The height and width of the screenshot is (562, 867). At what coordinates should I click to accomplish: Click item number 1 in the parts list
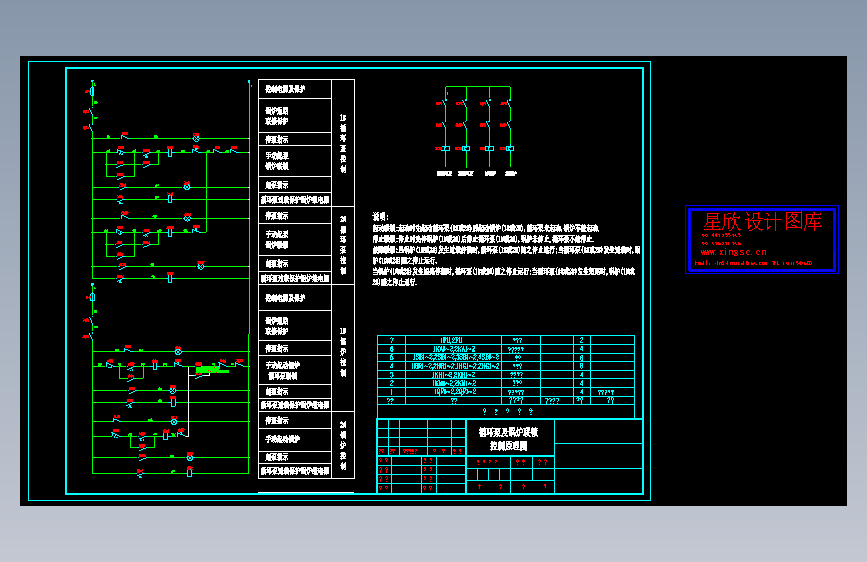point(391,392)
